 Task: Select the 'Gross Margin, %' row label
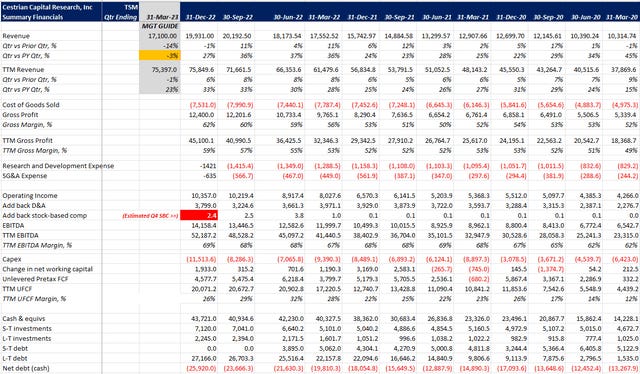[27, 125]
